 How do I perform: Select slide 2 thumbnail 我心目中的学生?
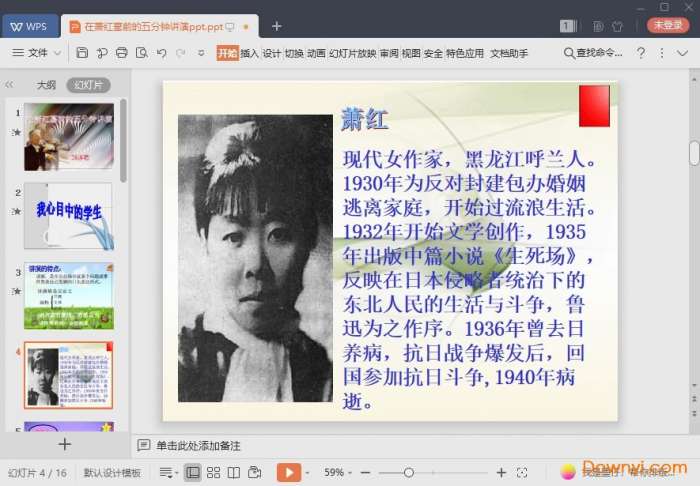[68, 215]
